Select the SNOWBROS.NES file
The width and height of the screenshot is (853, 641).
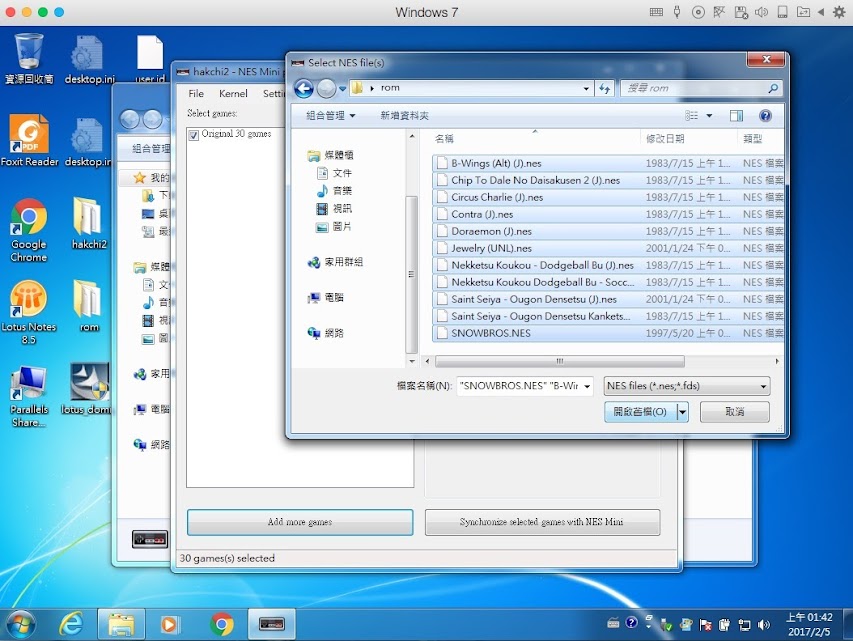608,333
